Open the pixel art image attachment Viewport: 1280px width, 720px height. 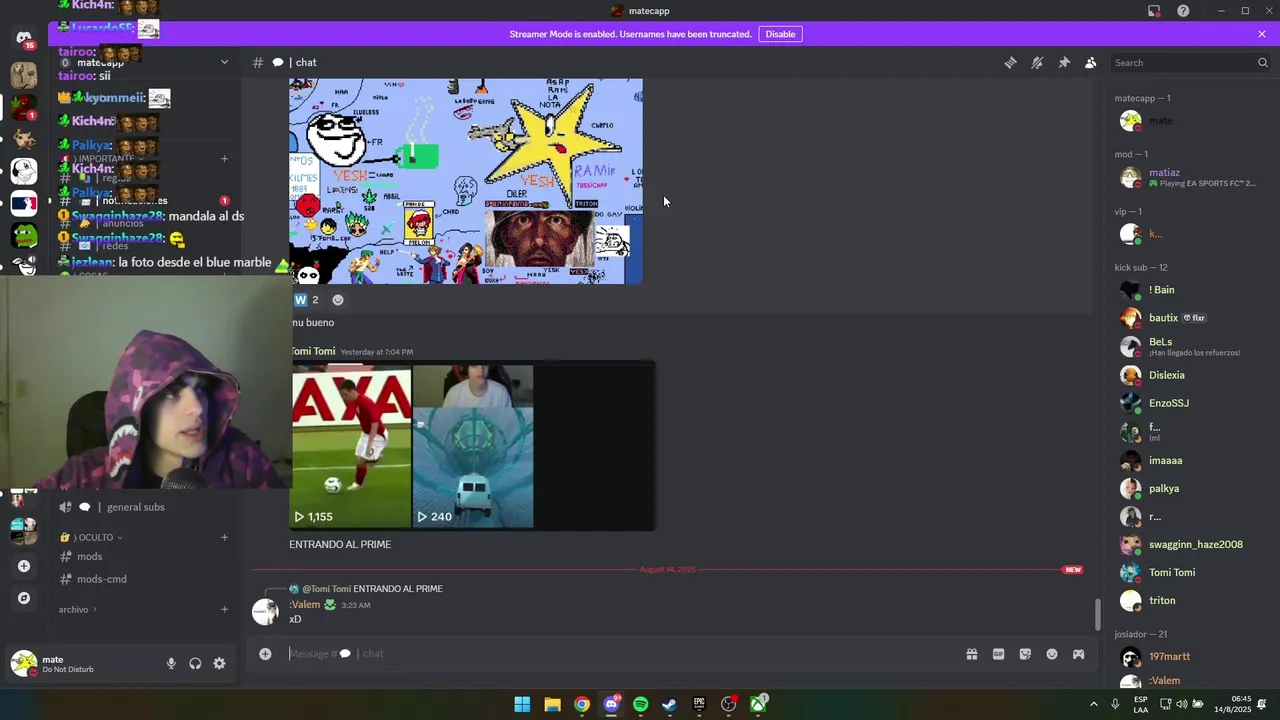point(466,181)
